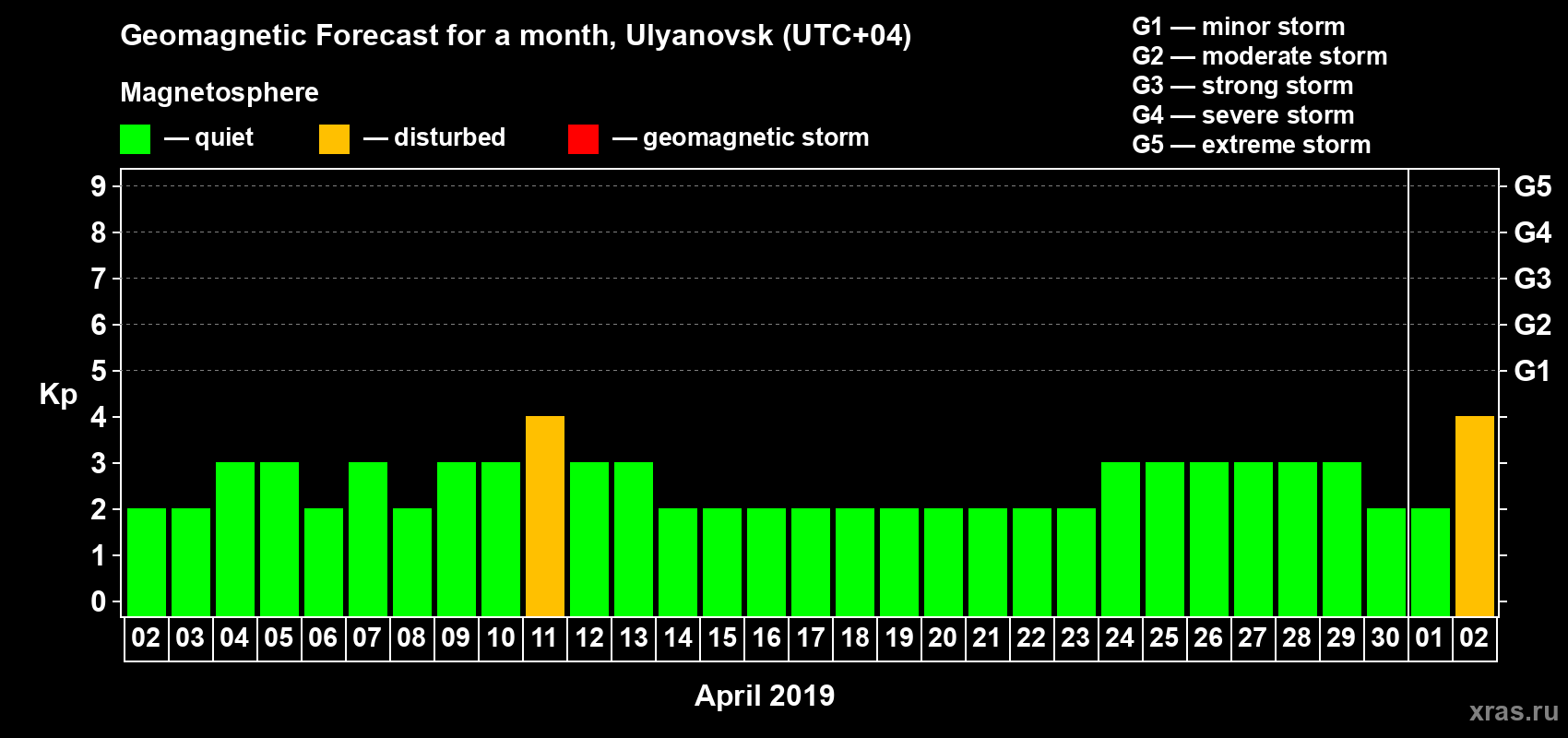Screen dimensions: 1568x738
Task: Select the green bar for date 09
Action: (x=457, y=539)
